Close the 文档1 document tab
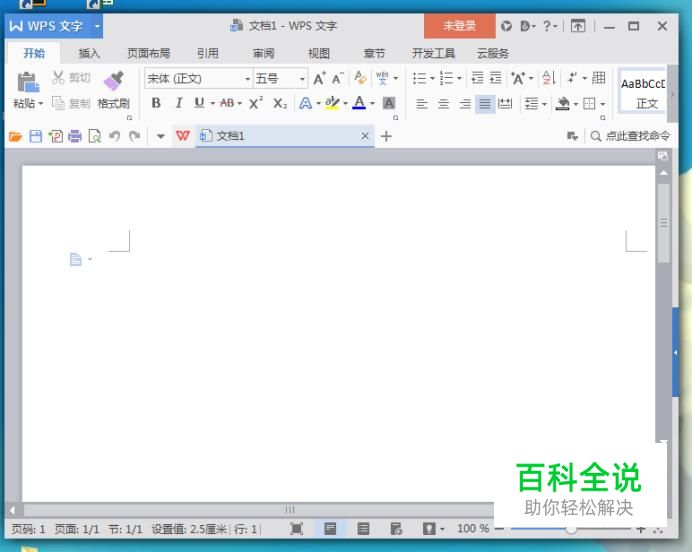The width and height of the screenshot is (692, 552). [365, 136]
